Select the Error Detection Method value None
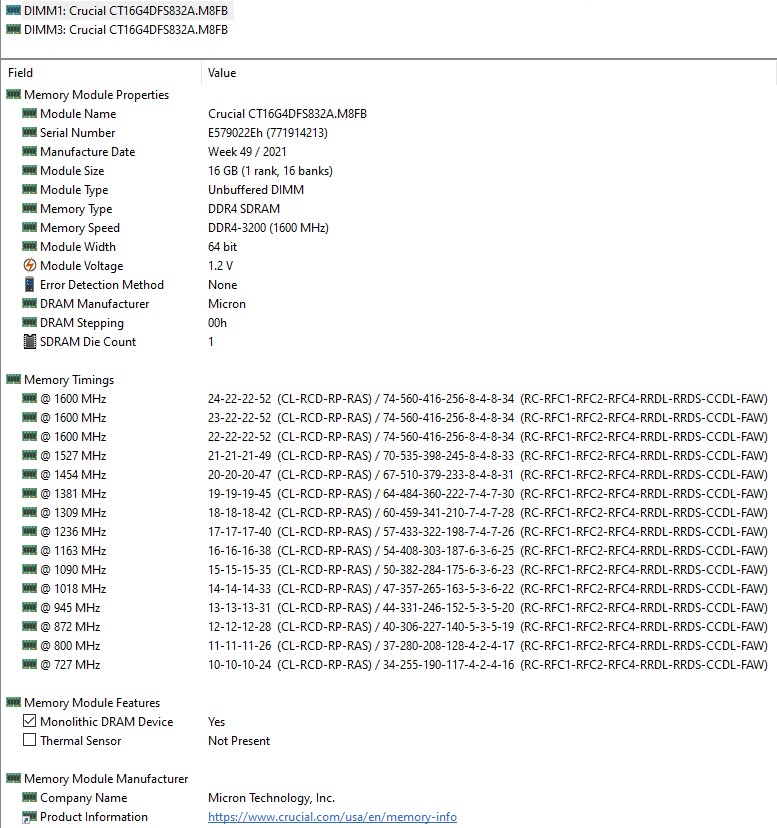 click(x=222, y=285)
